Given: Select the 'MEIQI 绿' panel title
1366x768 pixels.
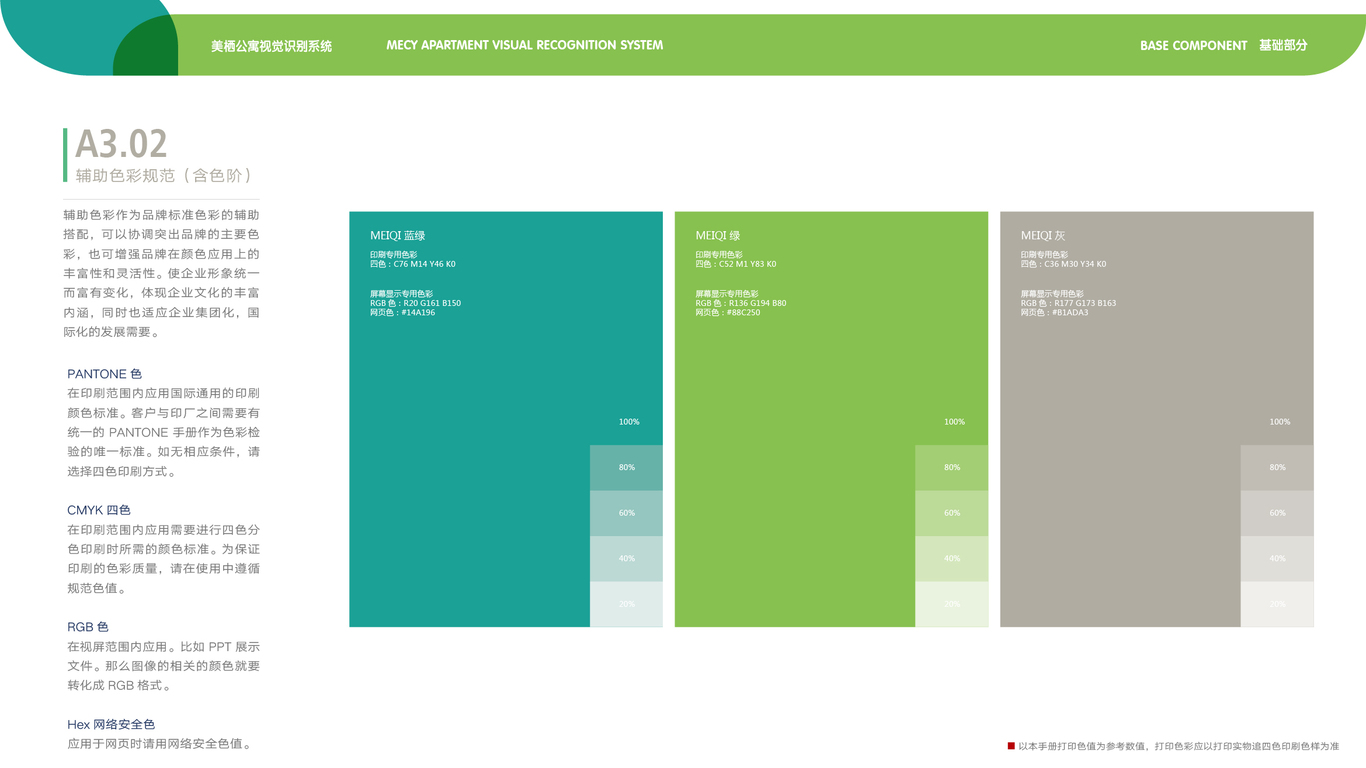Looking at the screenshot, I should (x=718, y=236).
